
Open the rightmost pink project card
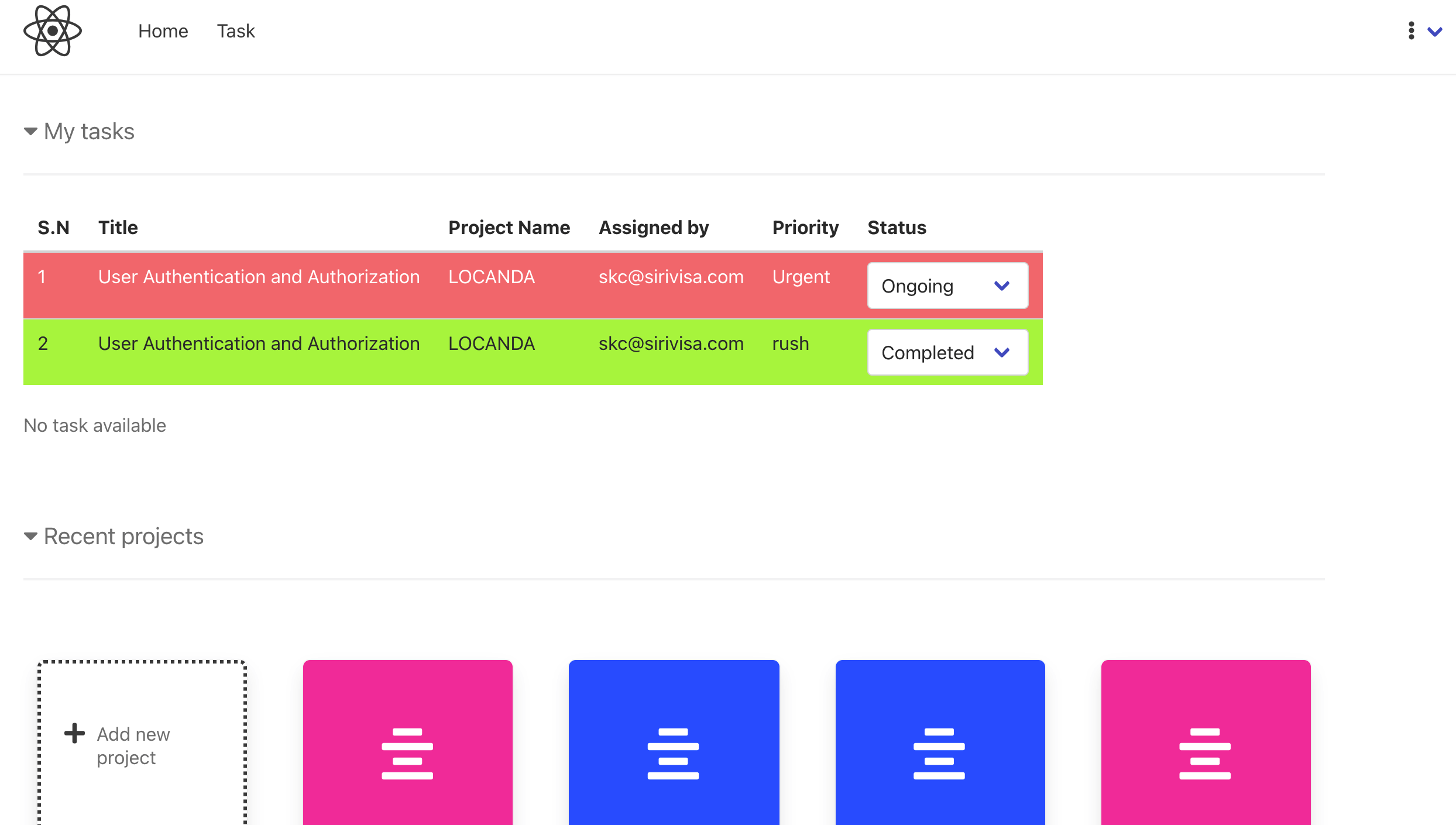tap(1206, 749)
